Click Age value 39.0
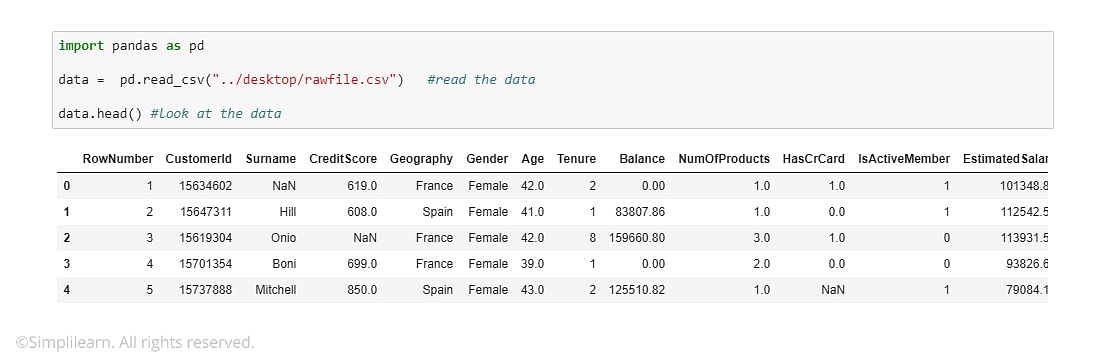The width and height of the screenshot is (1100, 360). tap(532, 264)
